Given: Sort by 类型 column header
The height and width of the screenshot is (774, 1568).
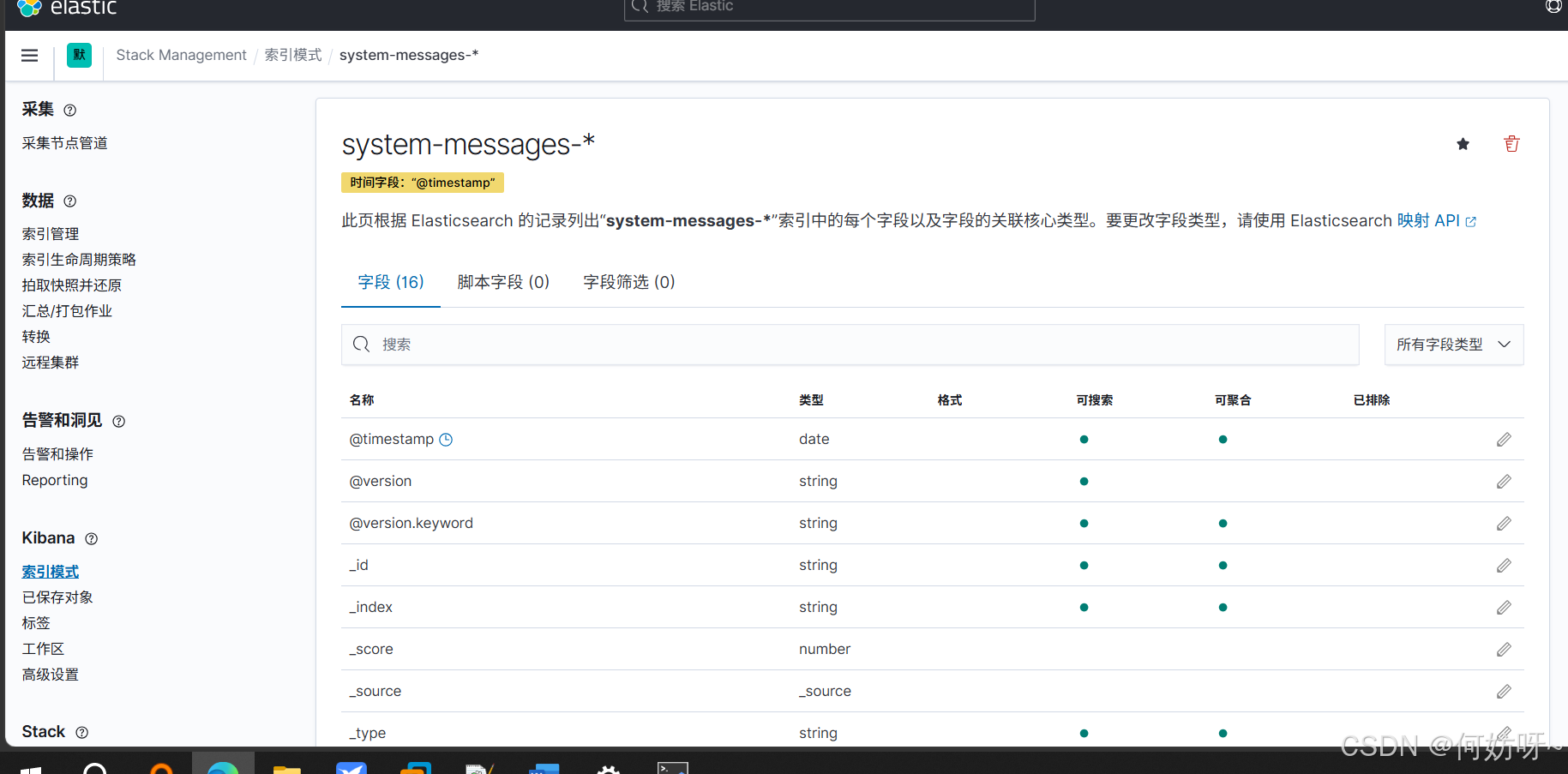Looking at the screenshot, I should point(811,400).
